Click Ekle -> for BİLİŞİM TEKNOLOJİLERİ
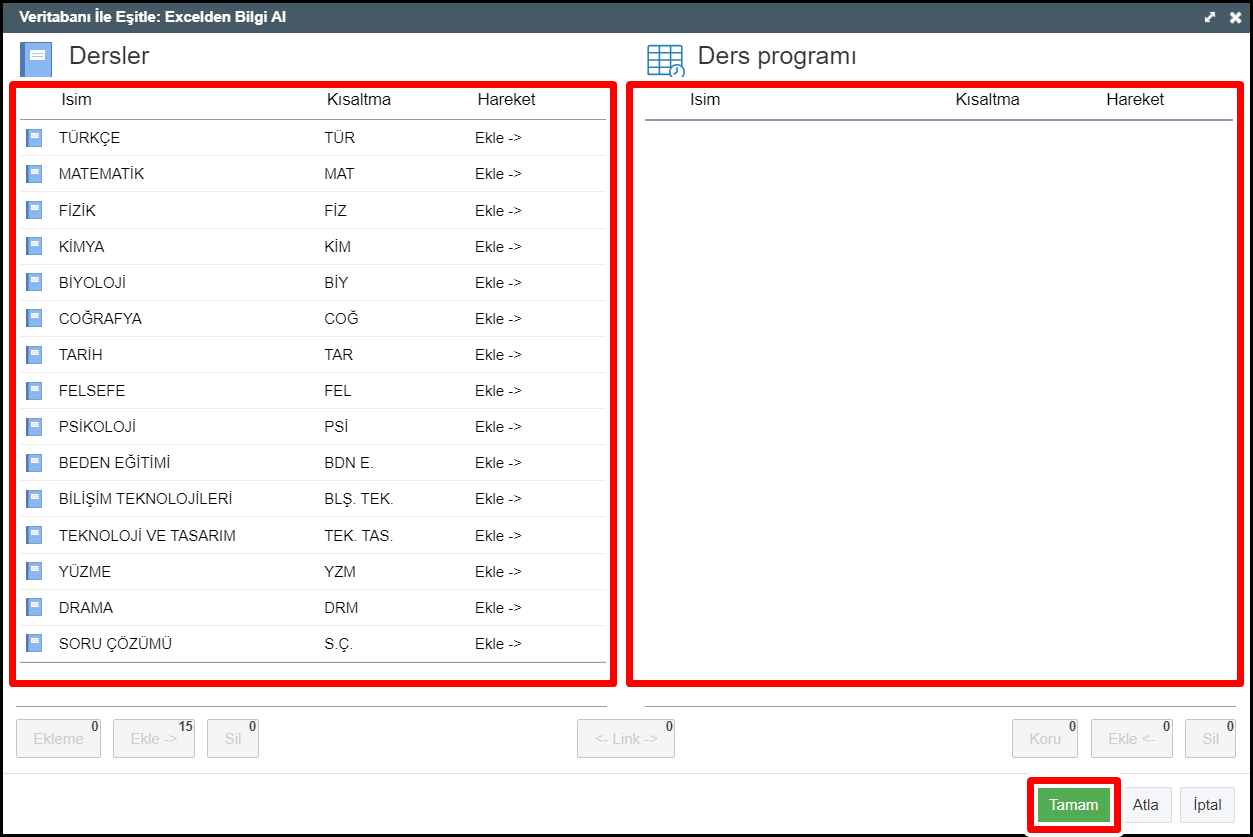 tap(498, 498)
